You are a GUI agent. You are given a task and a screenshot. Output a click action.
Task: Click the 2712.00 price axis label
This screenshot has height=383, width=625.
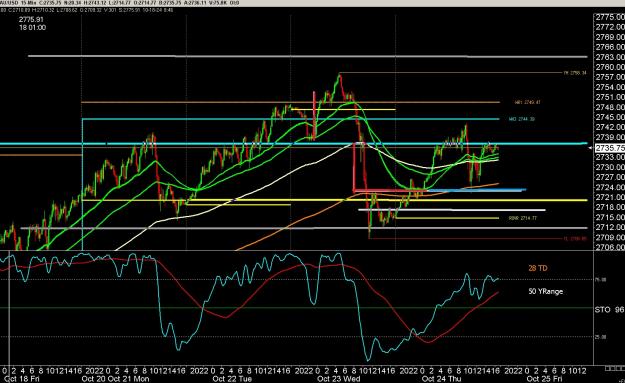pos(610,227)
